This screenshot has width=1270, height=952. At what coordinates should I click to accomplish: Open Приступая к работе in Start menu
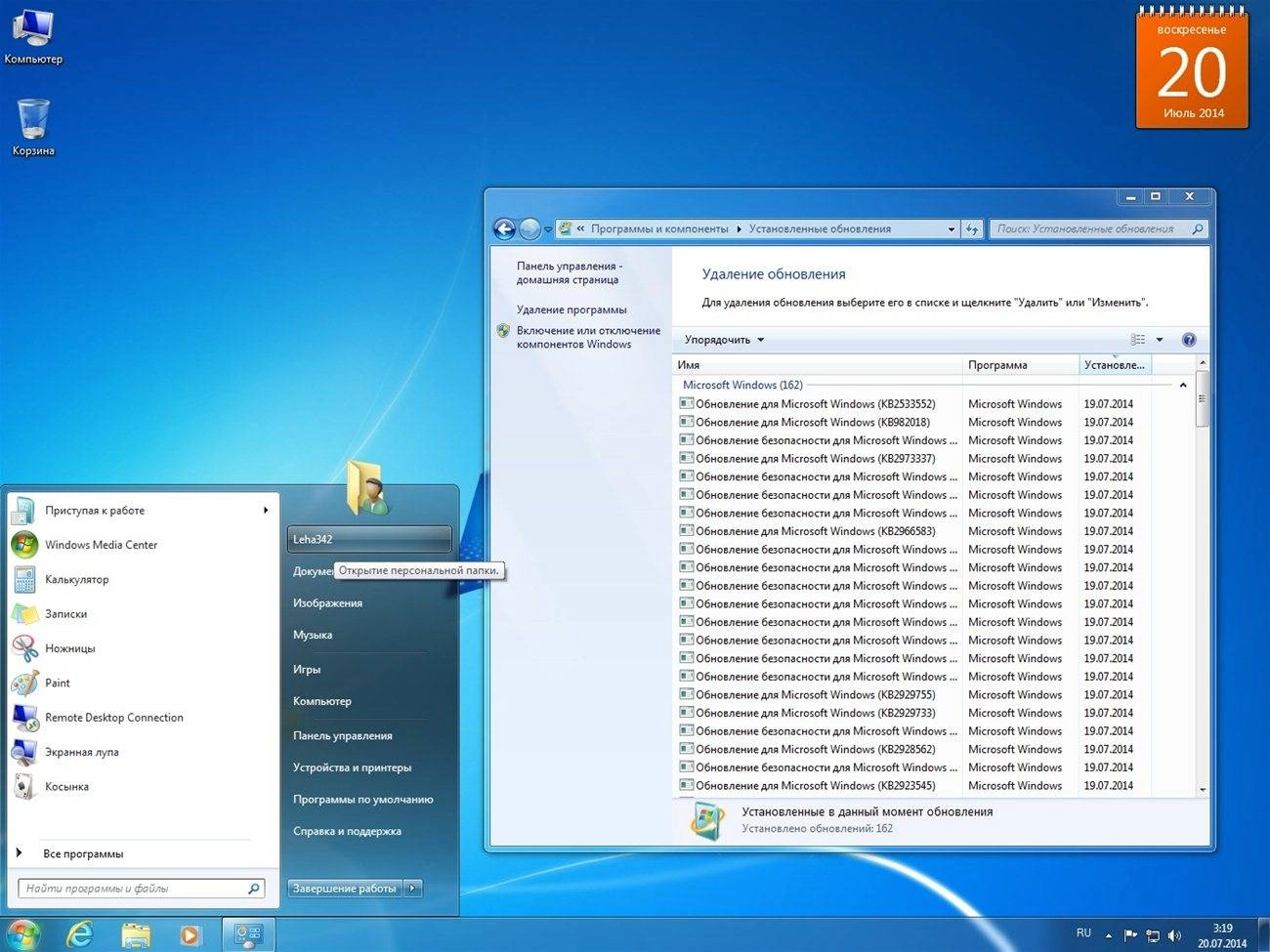point(142,510)
